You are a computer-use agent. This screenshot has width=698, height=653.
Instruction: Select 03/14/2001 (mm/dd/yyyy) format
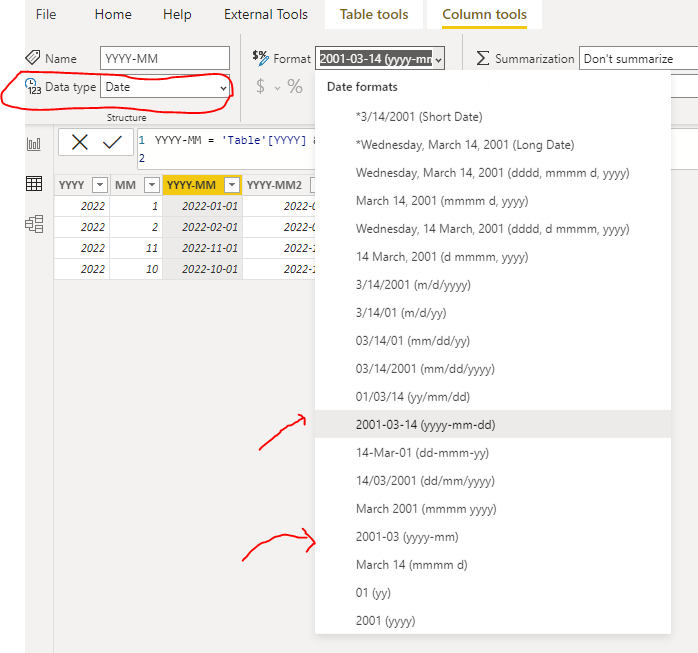click(x=493, y=369)
